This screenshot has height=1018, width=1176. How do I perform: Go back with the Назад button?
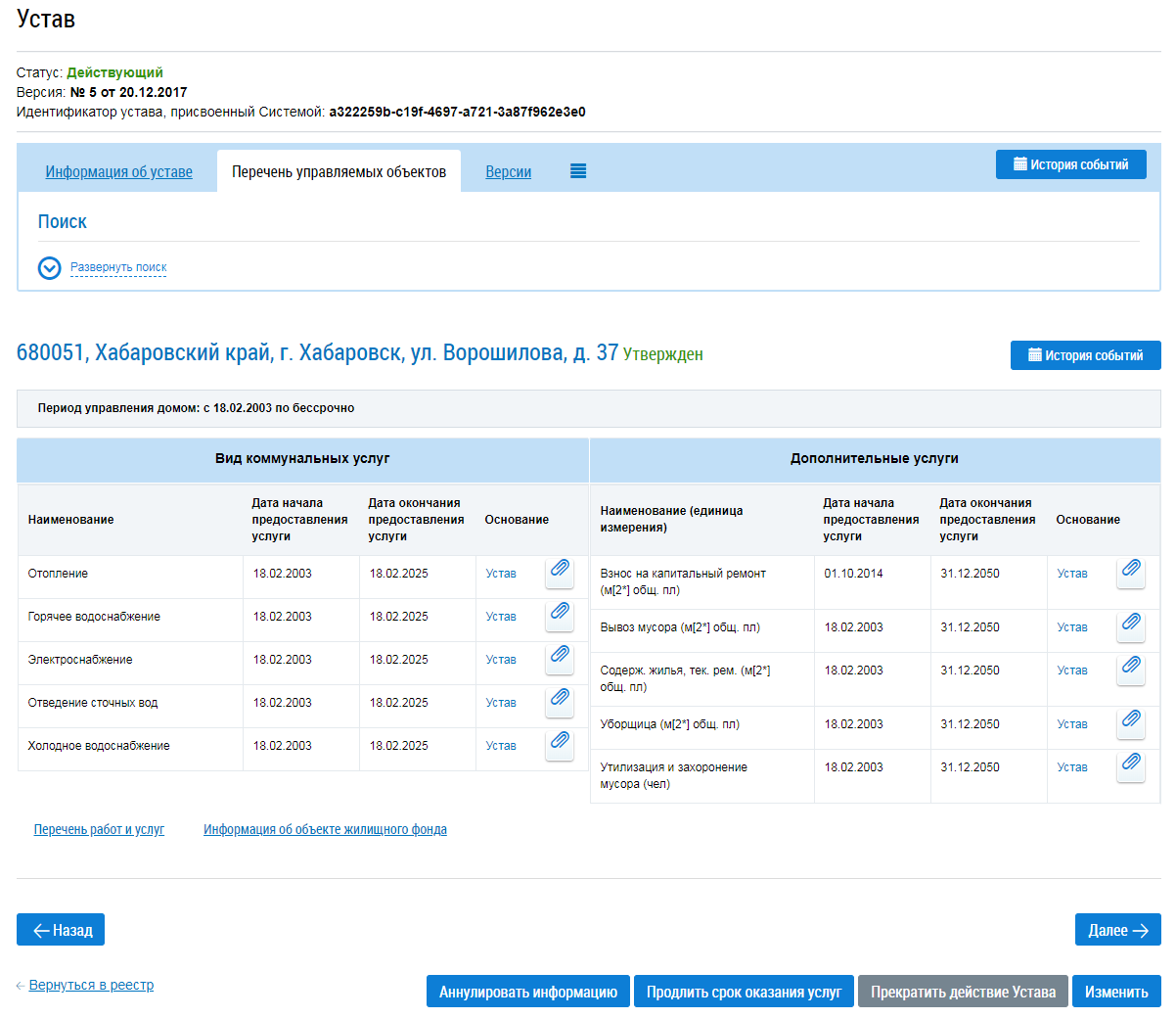pos(61,930)
